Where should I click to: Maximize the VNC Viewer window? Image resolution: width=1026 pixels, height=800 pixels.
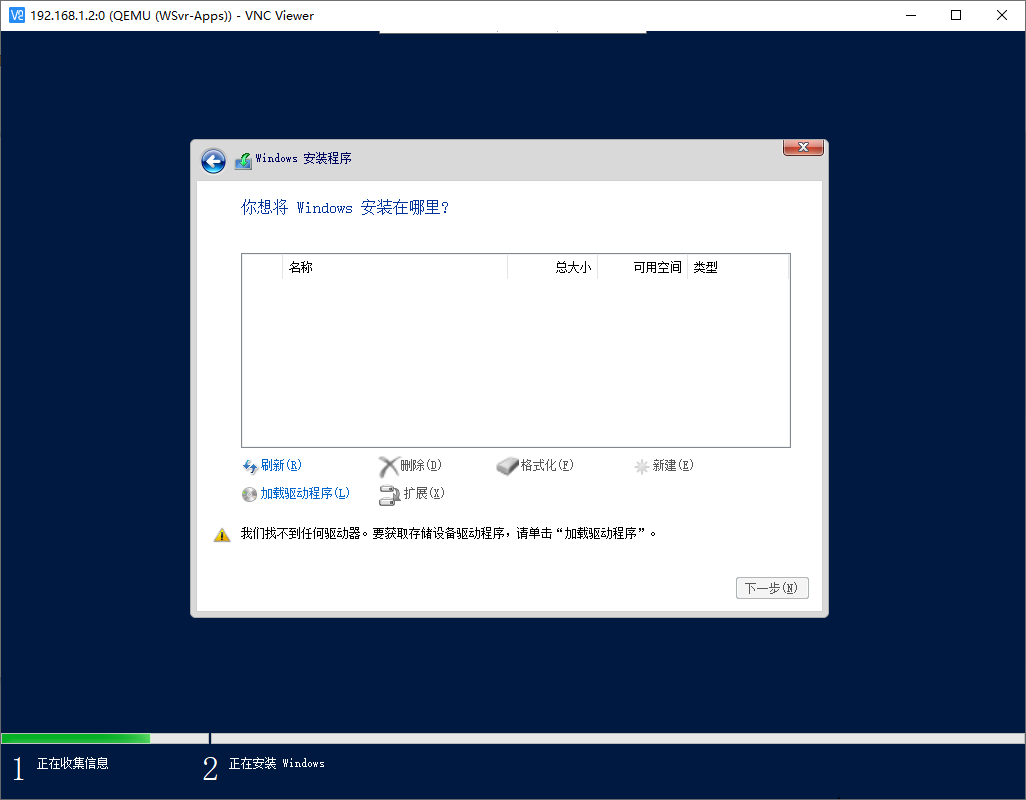956,15
